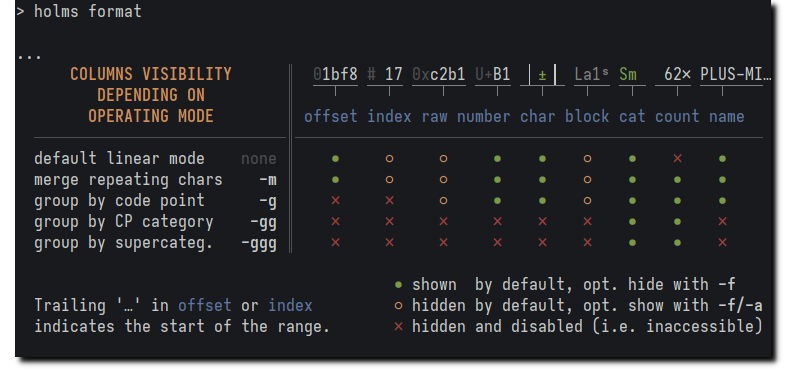Image resolution: width=786 pixels, height=372 pixels.
Task: Click the red cross for offset in group by code point row
Action: 335,201
